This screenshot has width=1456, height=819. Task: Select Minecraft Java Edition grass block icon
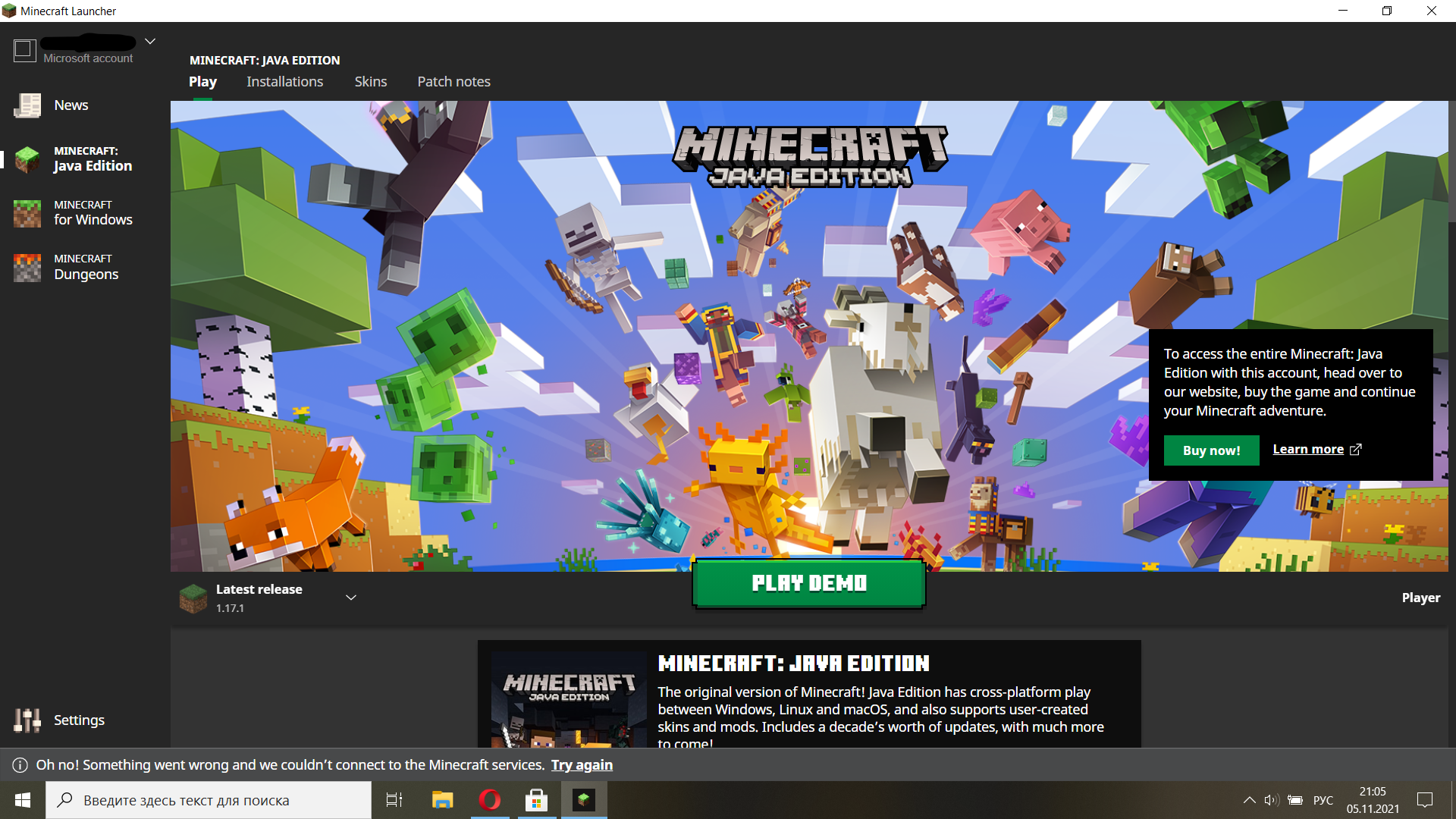tap(27, 159)
